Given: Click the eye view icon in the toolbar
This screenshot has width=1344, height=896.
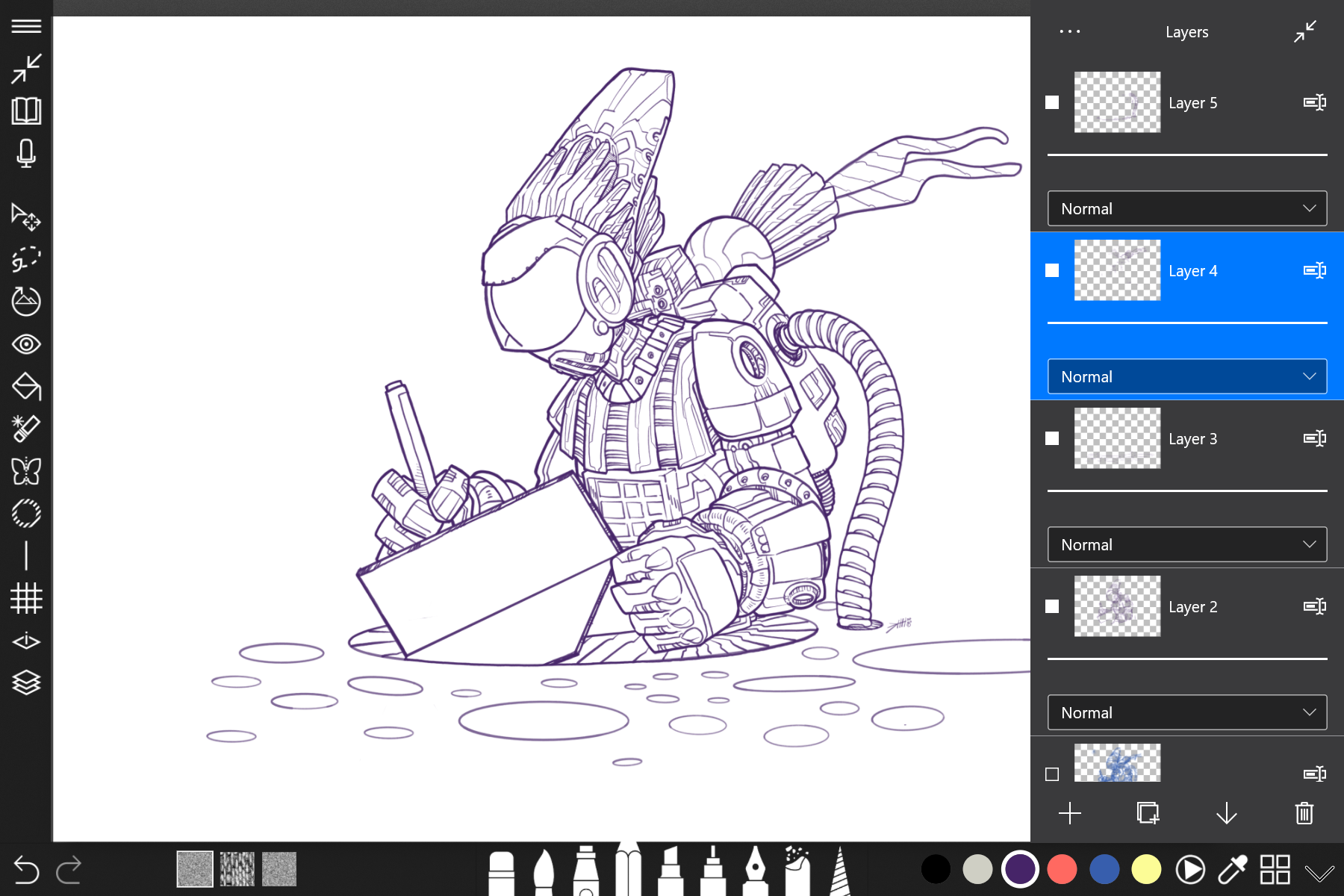Looking at the screenshot, I should 26,344.
